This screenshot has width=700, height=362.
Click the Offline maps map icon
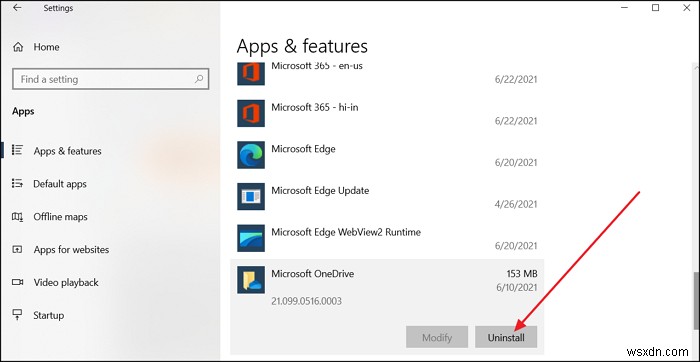click(17, 216)
